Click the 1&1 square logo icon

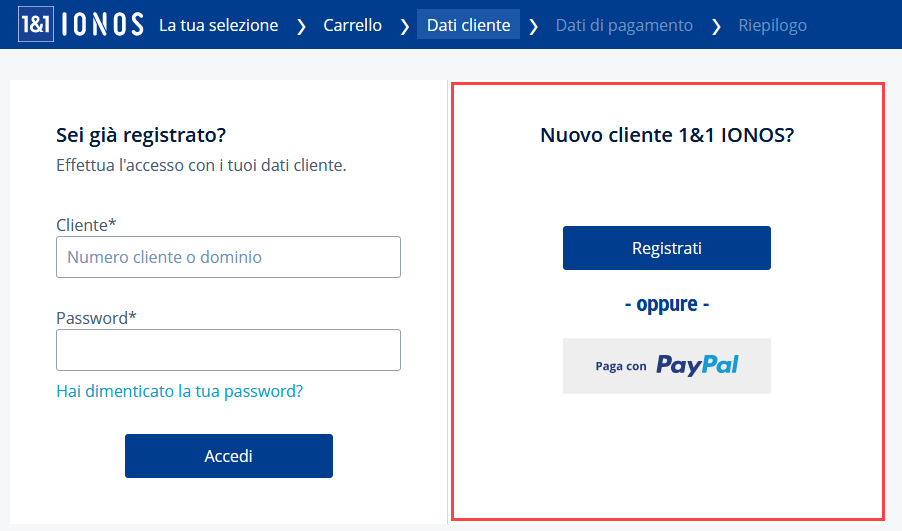(36, 24)
